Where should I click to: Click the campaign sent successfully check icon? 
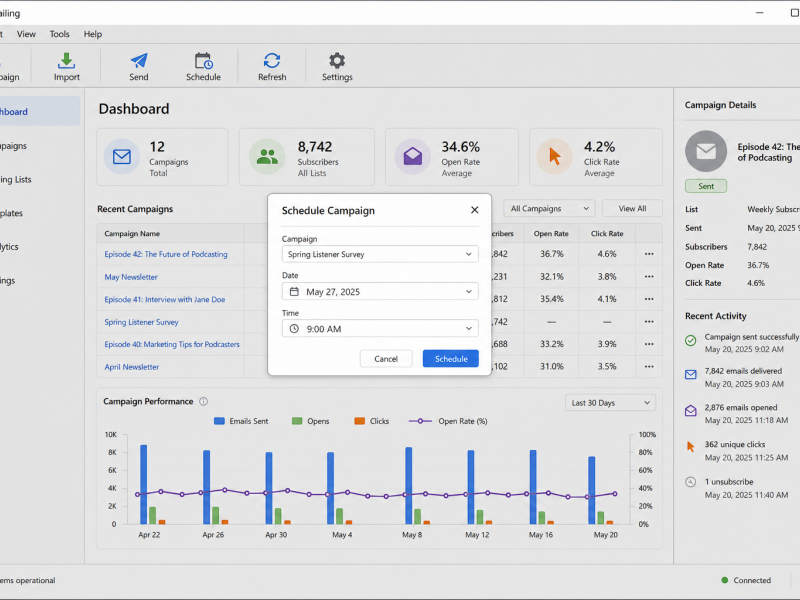690,340
